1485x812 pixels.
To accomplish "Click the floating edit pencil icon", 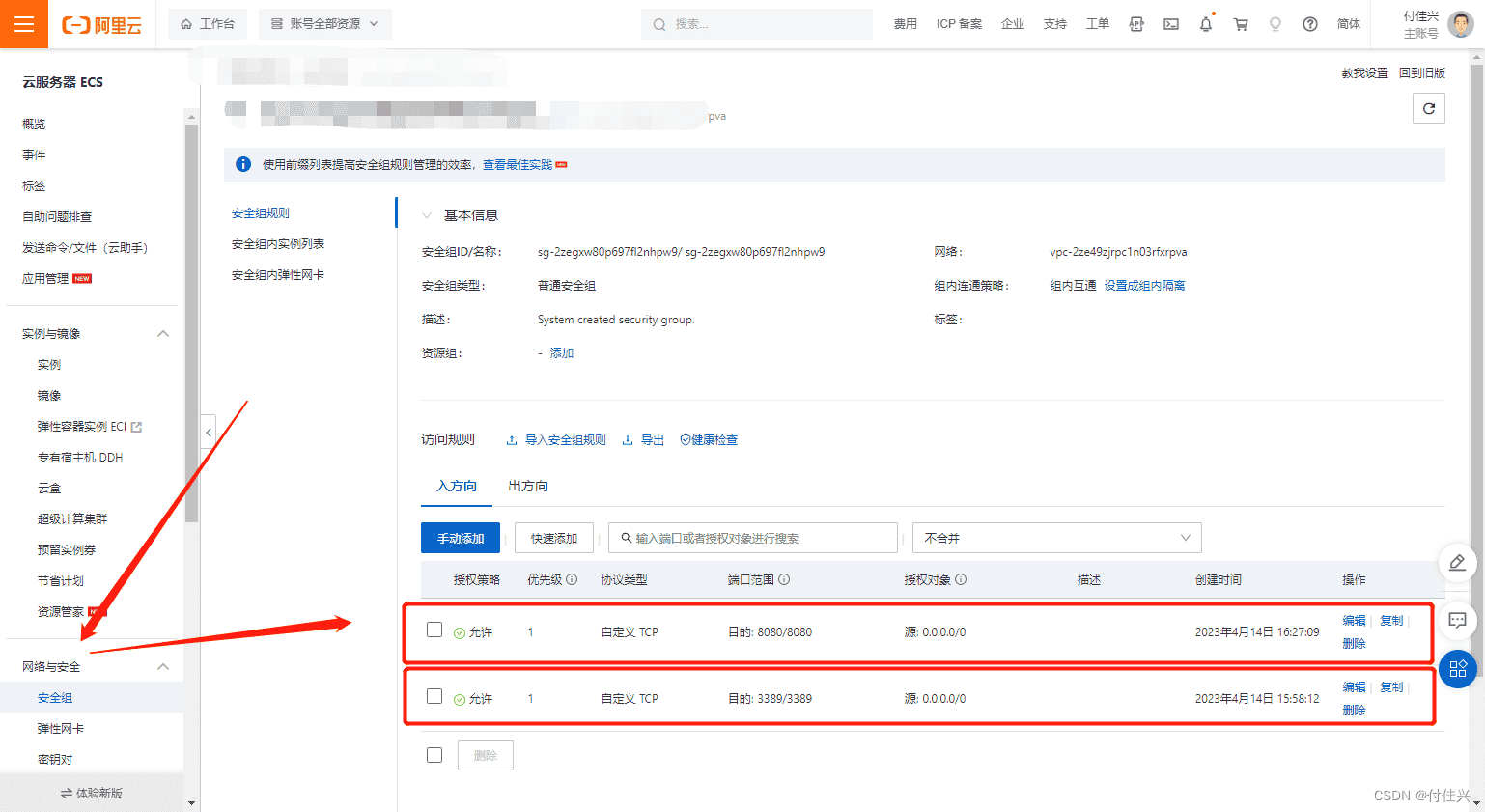I will [x=1457, y=563].
